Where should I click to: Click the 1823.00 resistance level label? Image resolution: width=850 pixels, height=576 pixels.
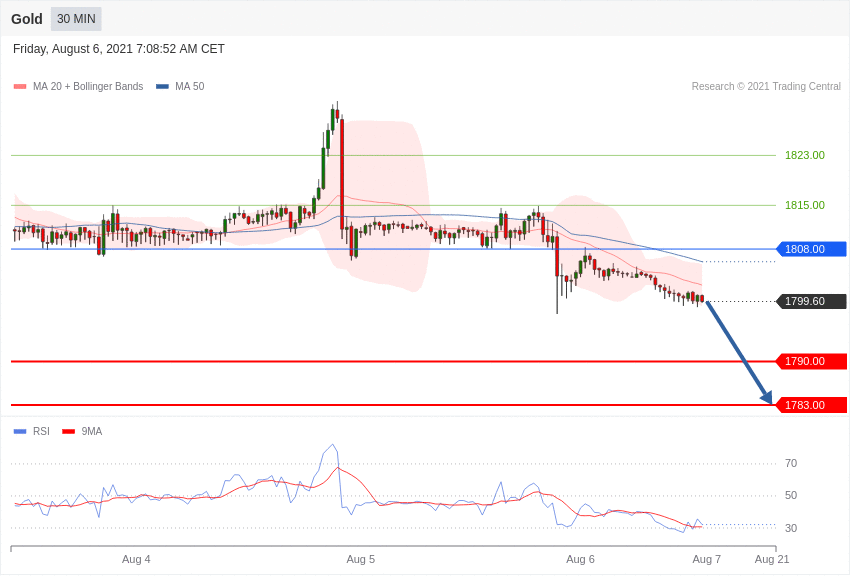point(804,156)
